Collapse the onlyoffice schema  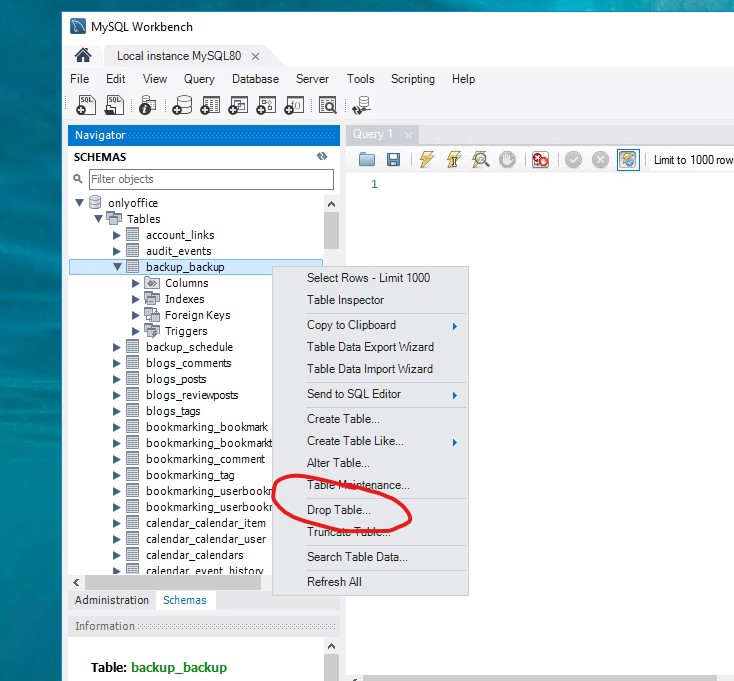pos(80,203)
